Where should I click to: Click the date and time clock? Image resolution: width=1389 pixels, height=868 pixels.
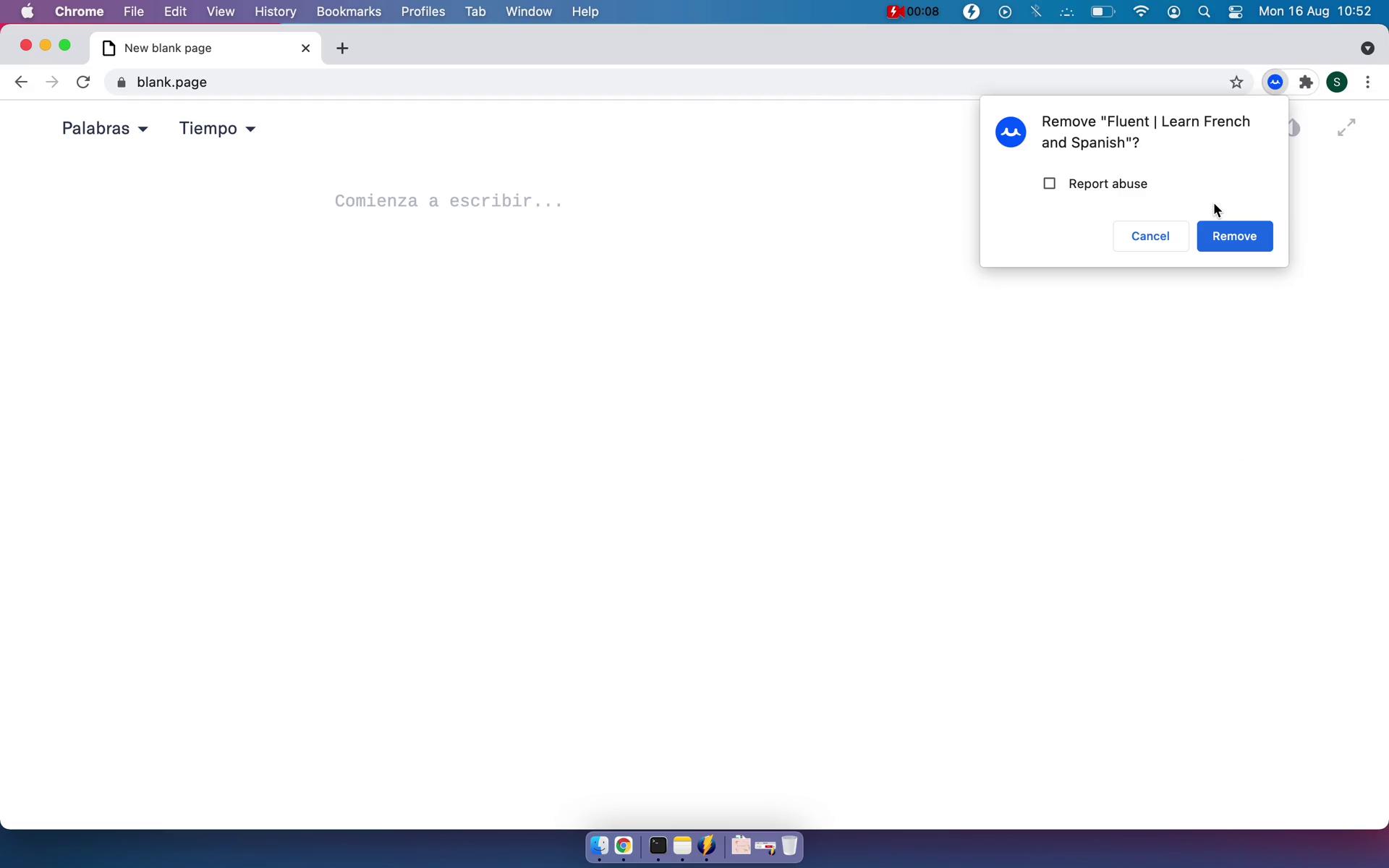1314,12
